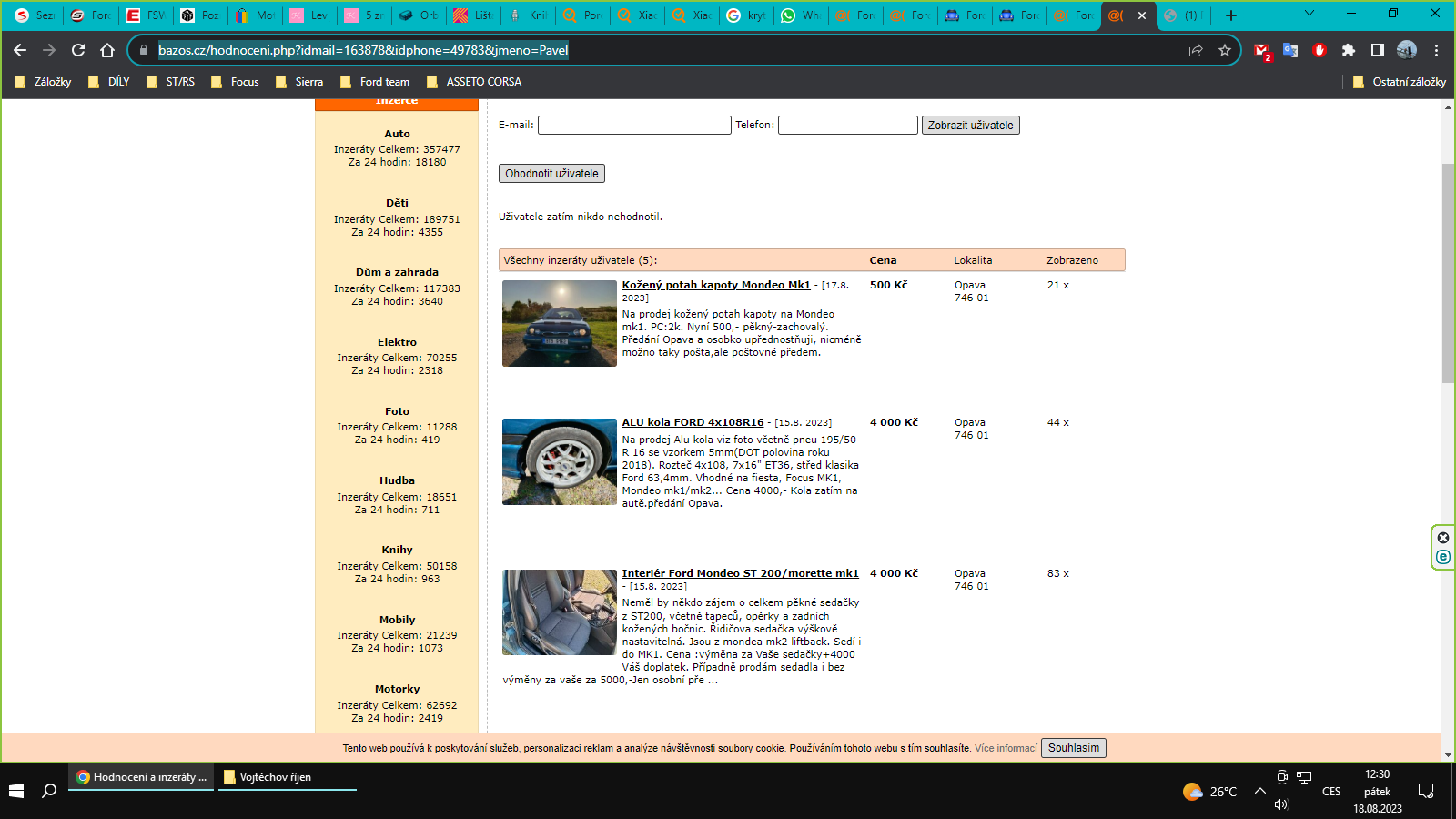This screenshot has height=819, width=1456.
Task: Open the Ostatní záložky folder
Action: point(1399,82)
